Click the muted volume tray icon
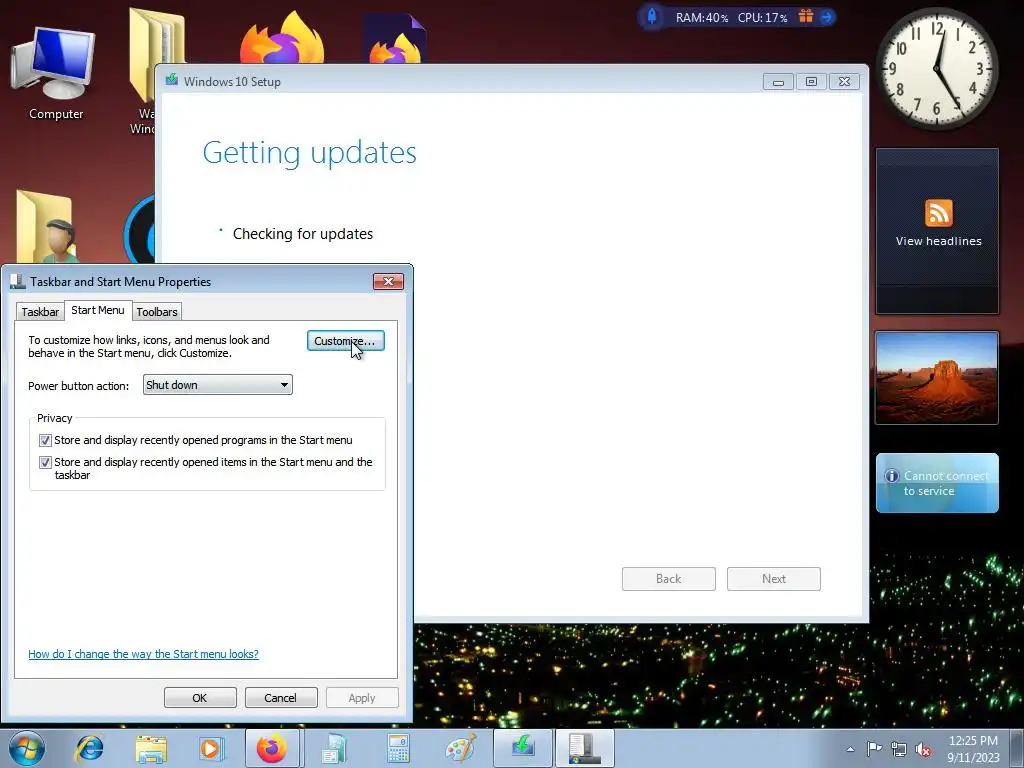Screen dimensions: 1024x768 (x=923, y=750)
